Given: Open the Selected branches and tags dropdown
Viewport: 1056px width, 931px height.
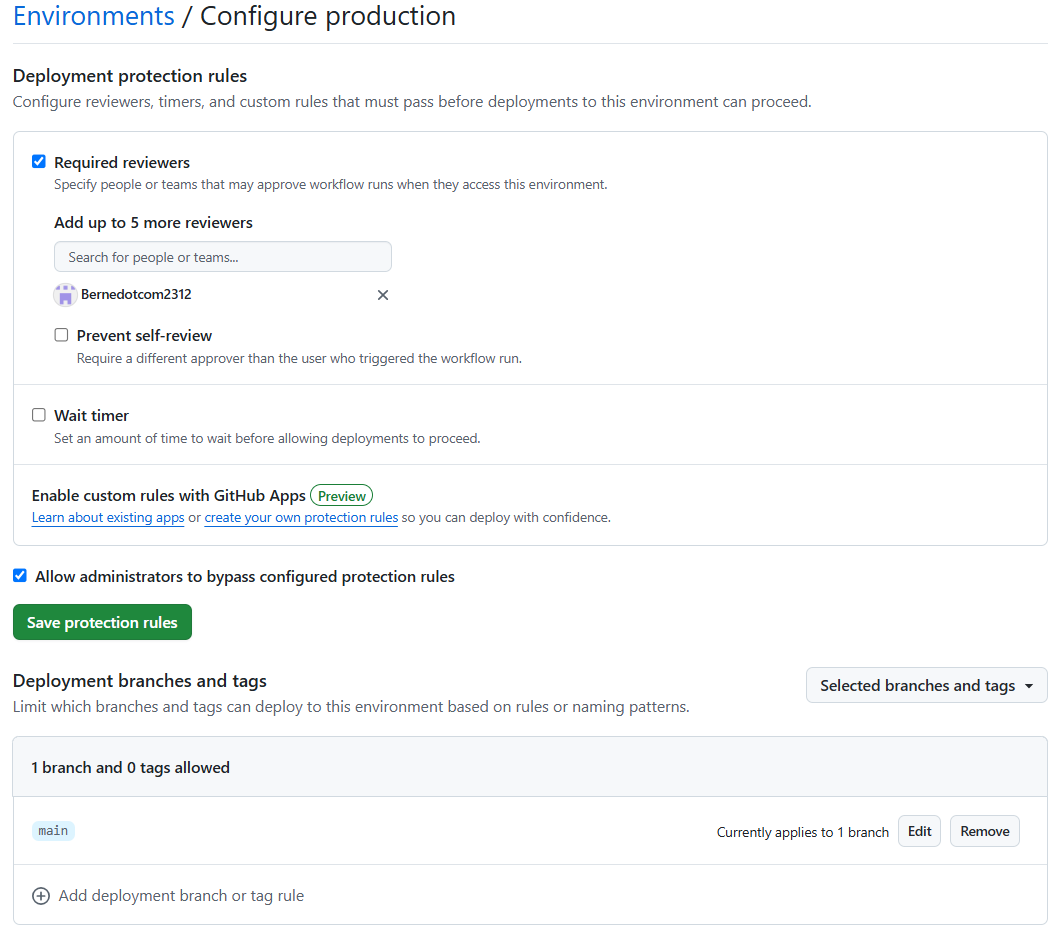Looking at the screenshot, I should [926, 685].
